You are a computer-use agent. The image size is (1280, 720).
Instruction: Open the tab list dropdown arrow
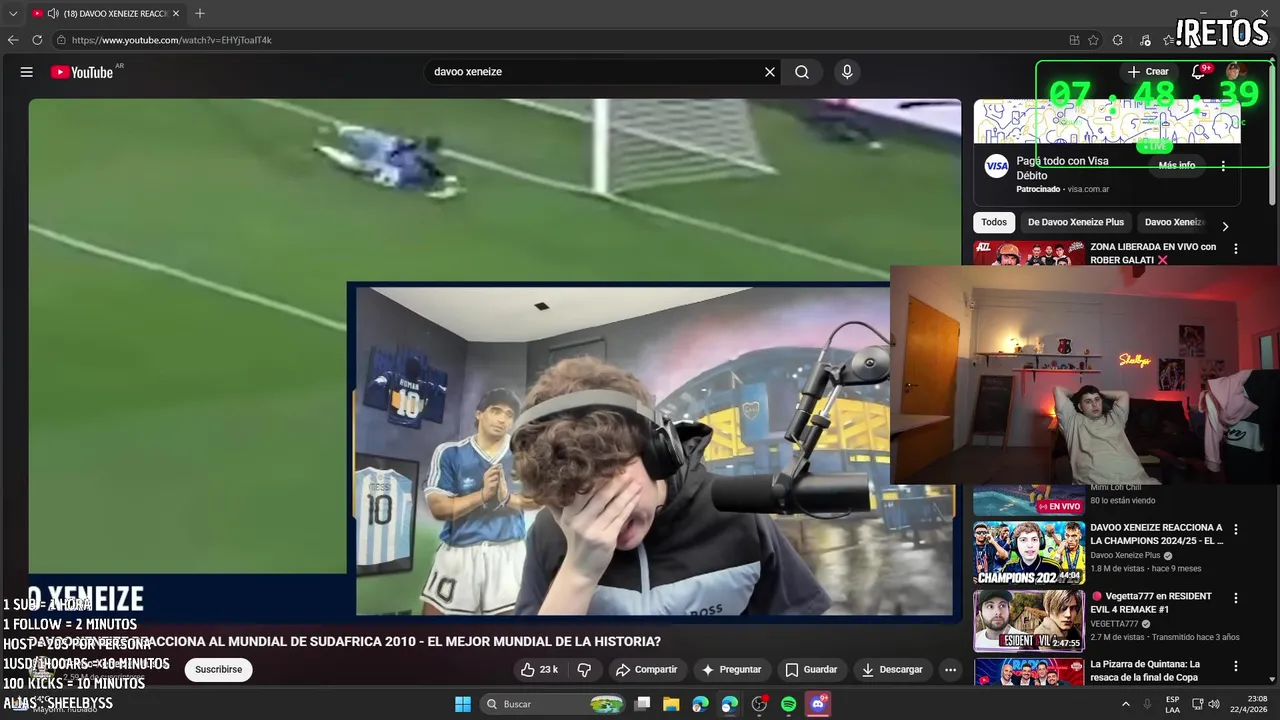[13, 14]
